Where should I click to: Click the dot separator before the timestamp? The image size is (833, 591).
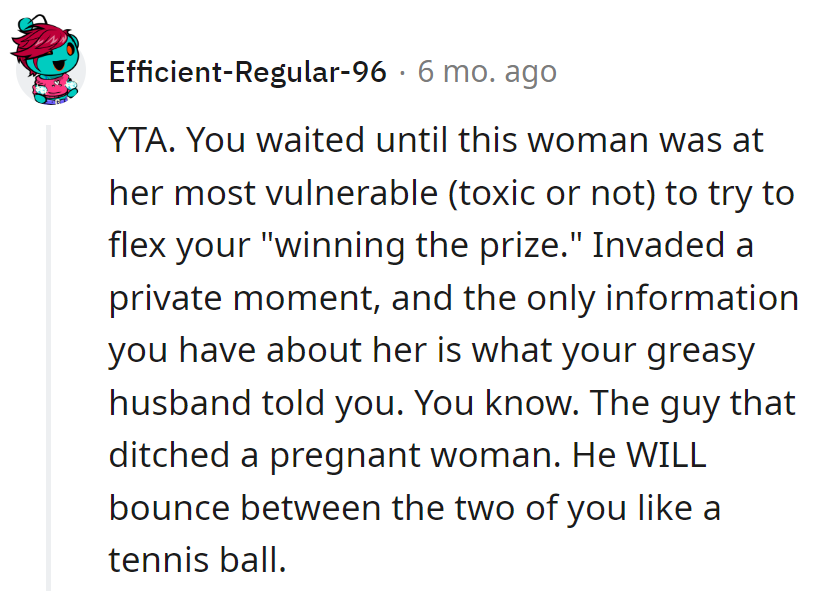402,73
